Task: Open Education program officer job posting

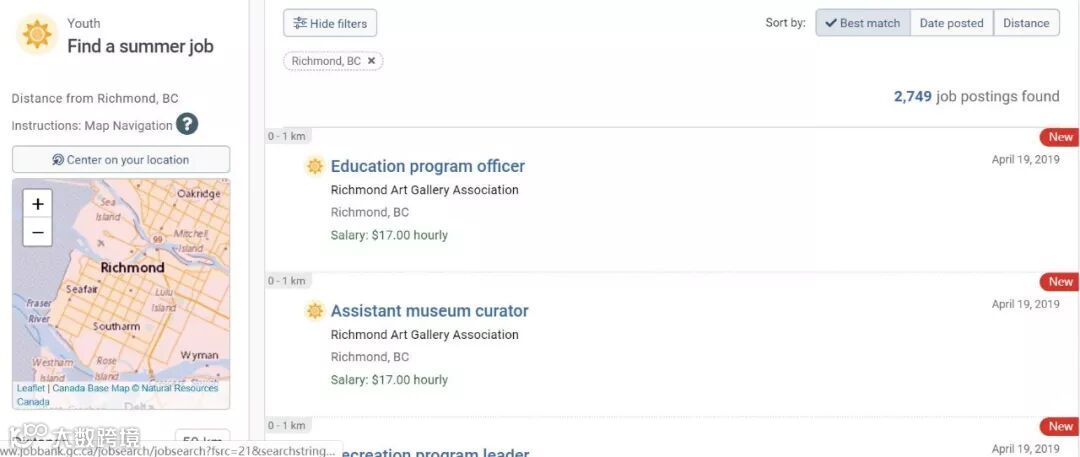Action: tap(428, 166)
